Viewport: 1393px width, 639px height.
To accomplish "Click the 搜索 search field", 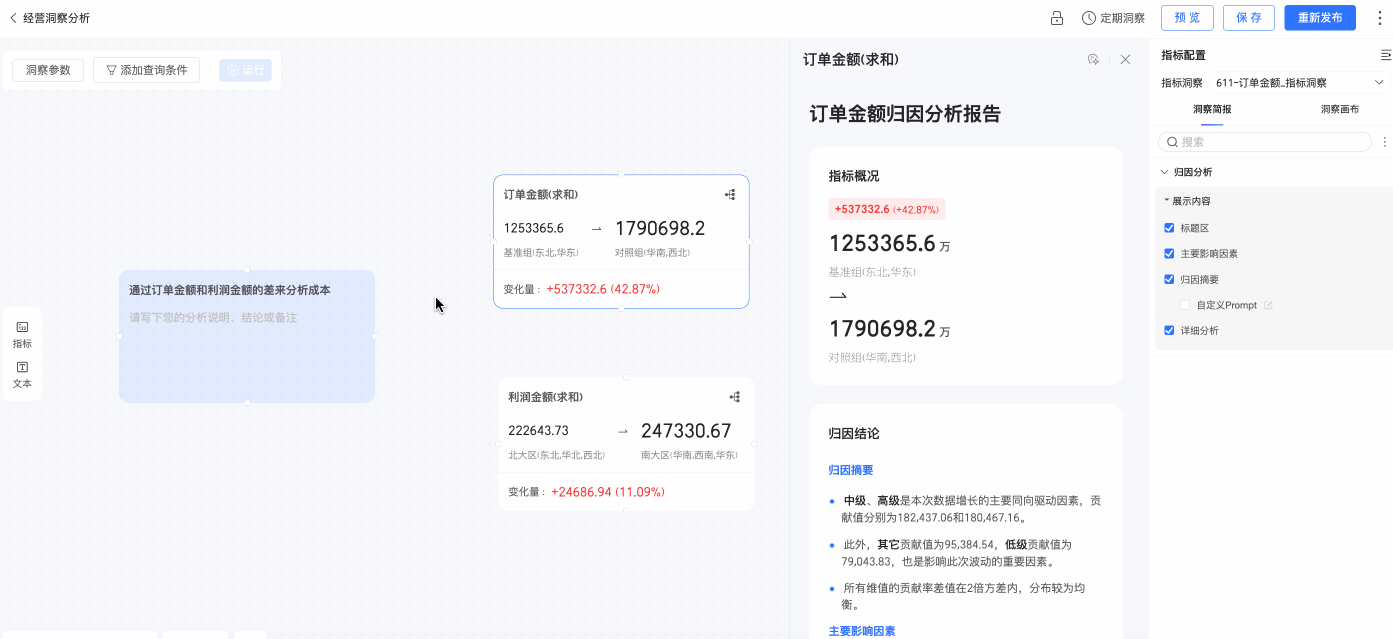I will click(x=1265, y=142).
